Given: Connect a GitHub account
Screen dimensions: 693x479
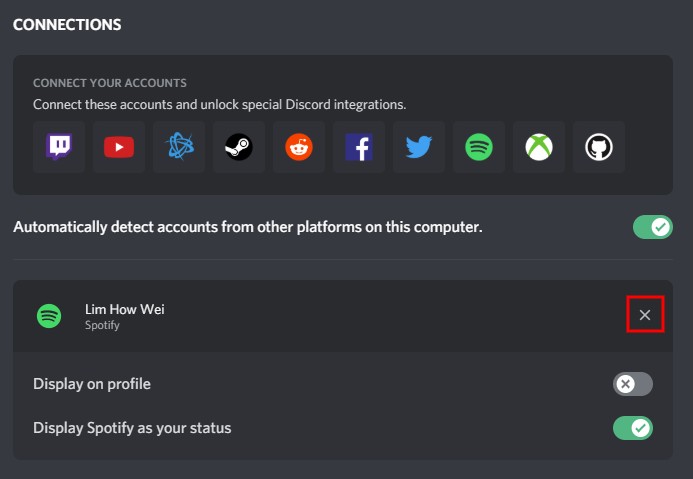Looking at the screenshot, I should click(599, 147).
